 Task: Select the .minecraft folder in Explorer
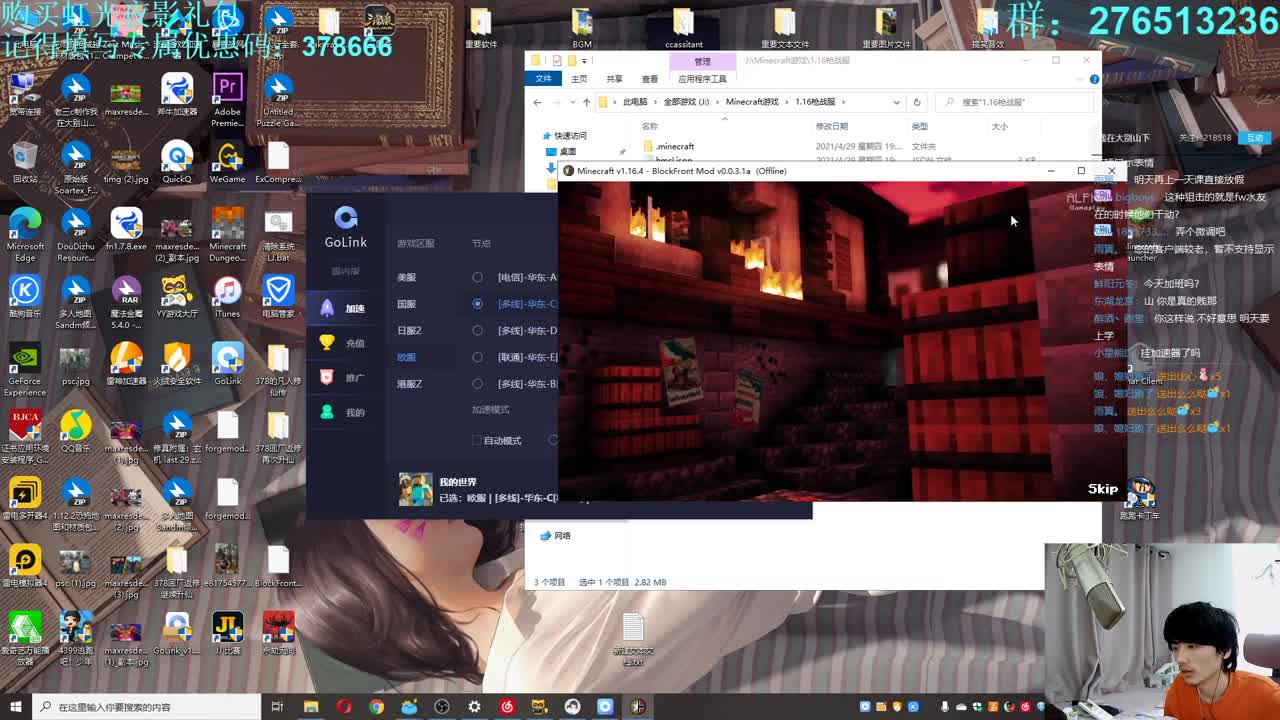[676, 146]
